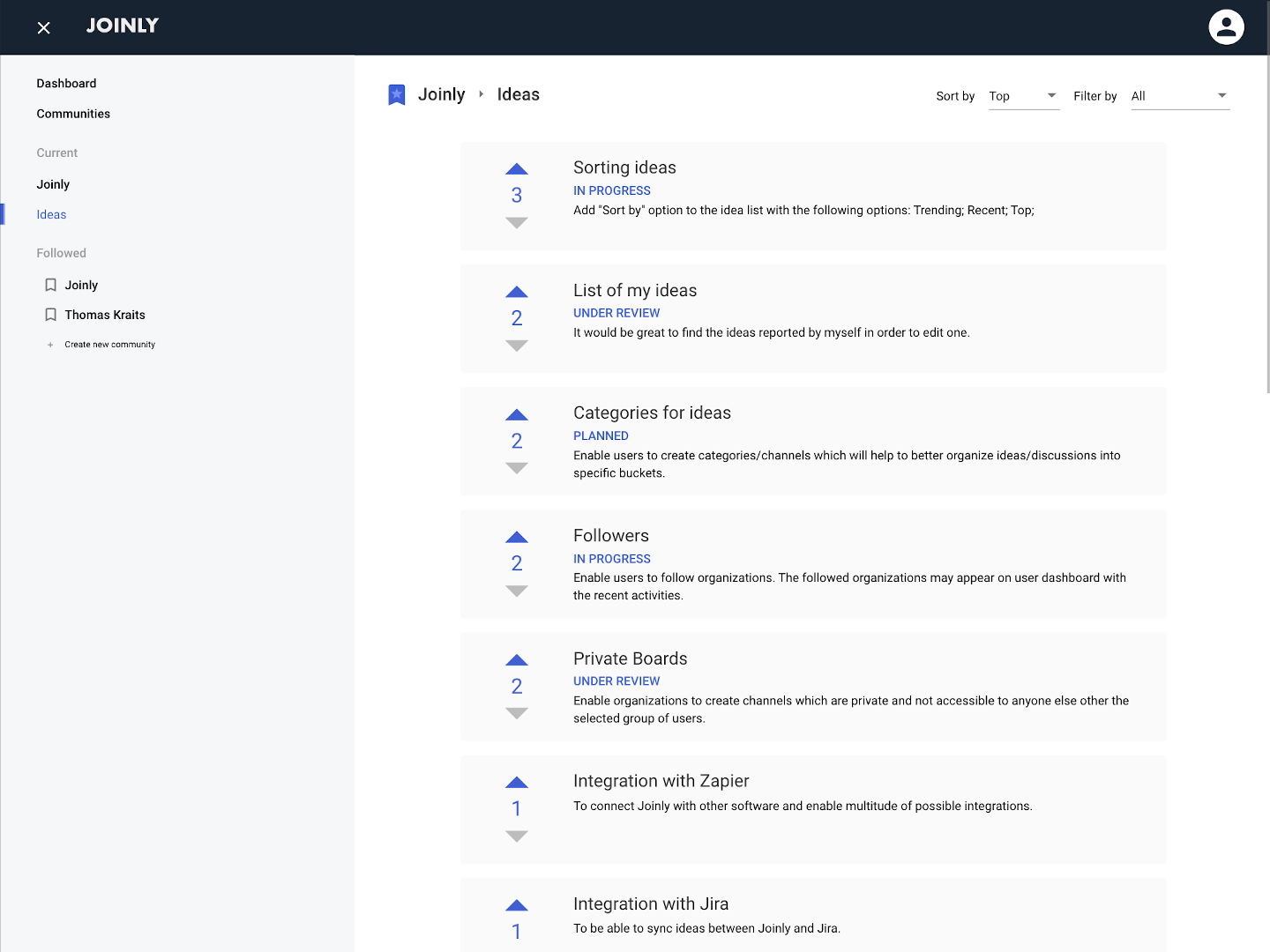Viewport: 1270px width, 952px height.
Task: Select Ideas under Current in the sidebar
Action: click(51, 214)
